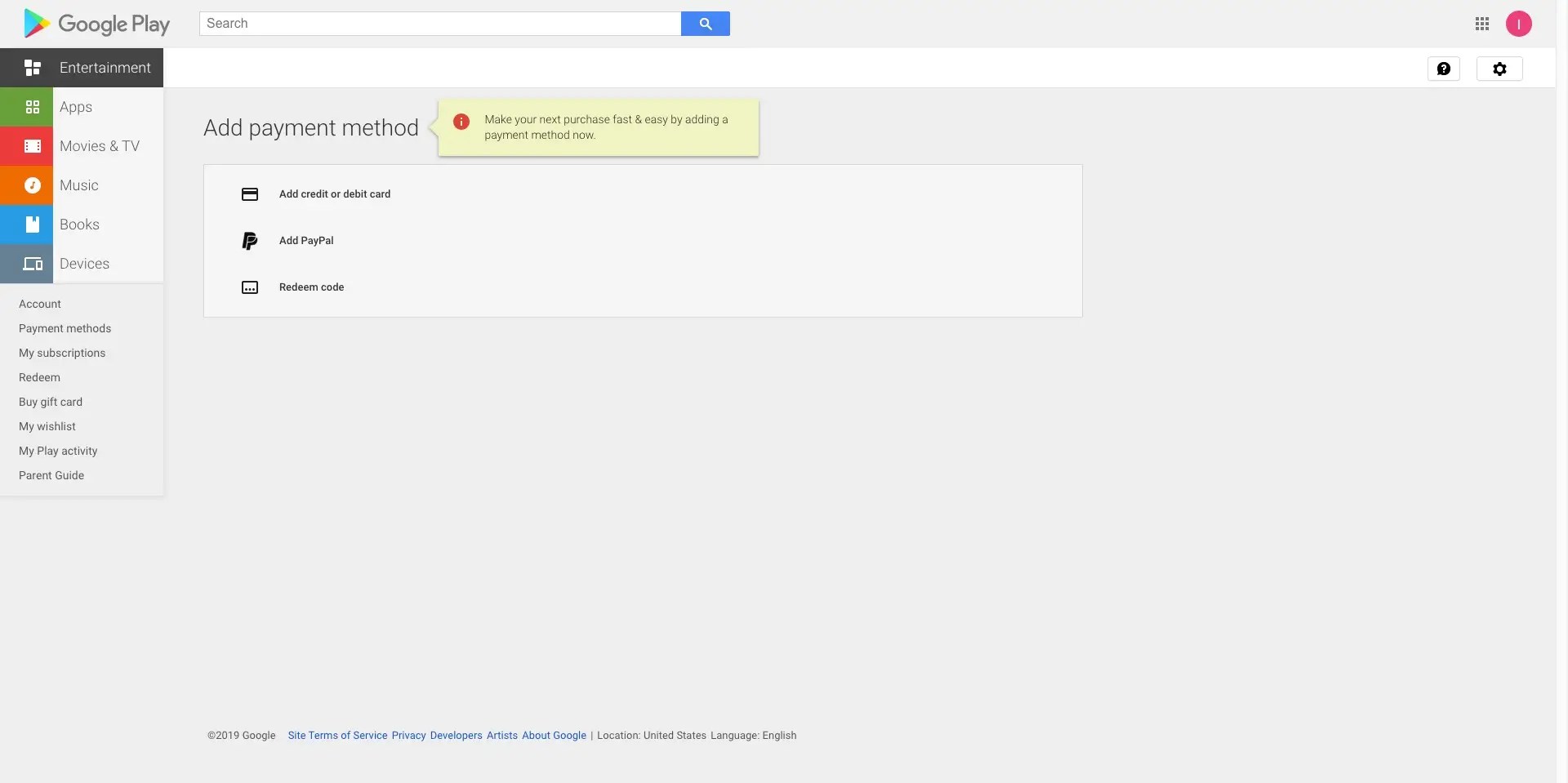Open Privacy footer link
The width and height of the screenshot is (1568, 783).
[x=408, y=736]
